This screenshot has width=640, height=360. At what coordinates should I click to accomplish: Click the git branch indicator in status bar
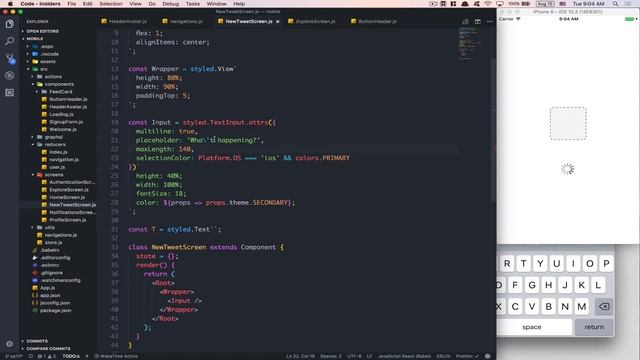click(x=14, y=356)
